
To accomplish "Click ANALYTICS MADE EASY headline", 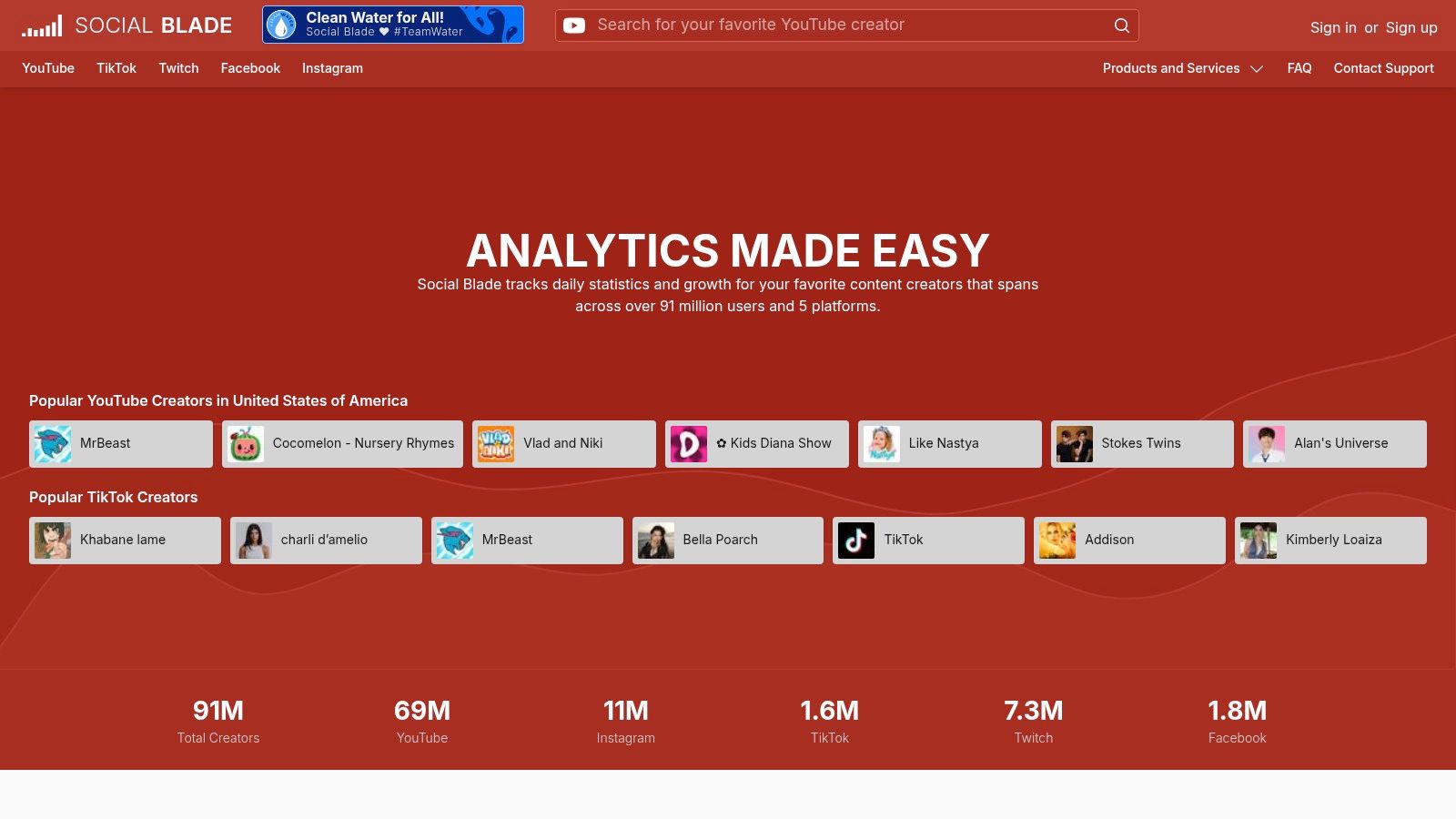I will [x=728, y=250].
